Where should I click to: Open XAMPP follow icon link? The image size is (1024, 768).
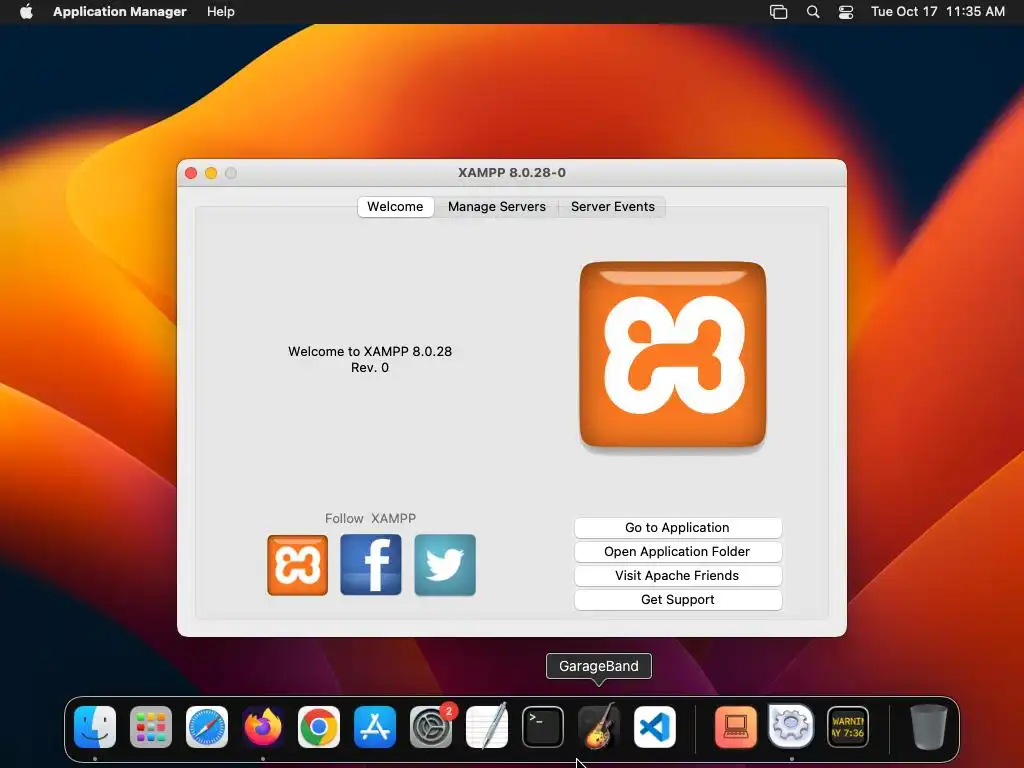(297, 565)
